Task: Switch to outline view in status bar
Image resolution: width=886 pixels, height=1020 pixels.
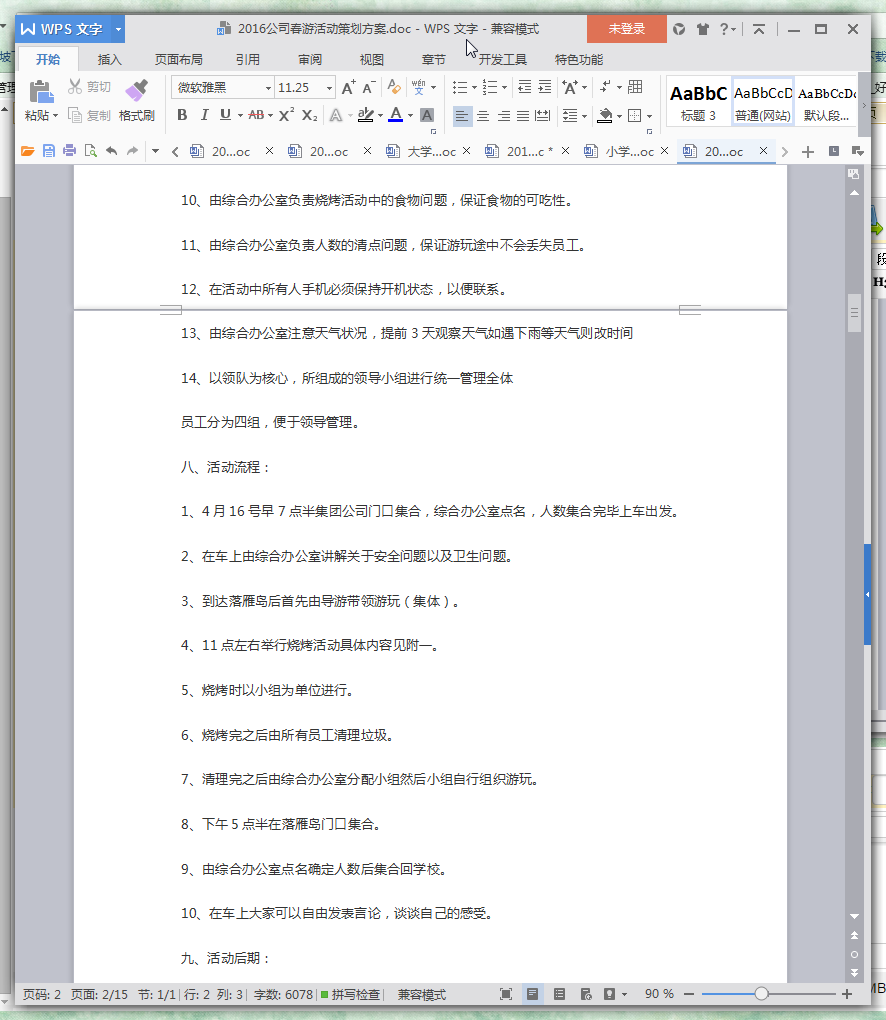Action: [x=559, y=994]
